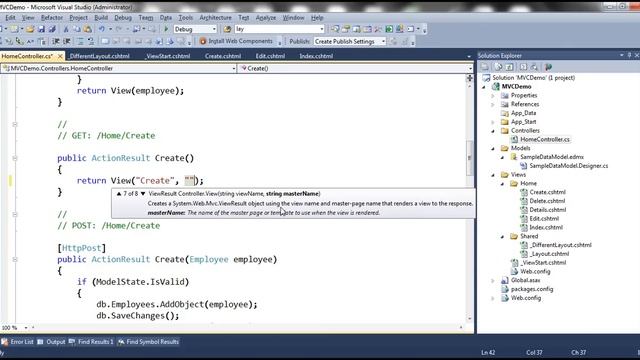Click the Open File toolbar icon

point(30,29)
